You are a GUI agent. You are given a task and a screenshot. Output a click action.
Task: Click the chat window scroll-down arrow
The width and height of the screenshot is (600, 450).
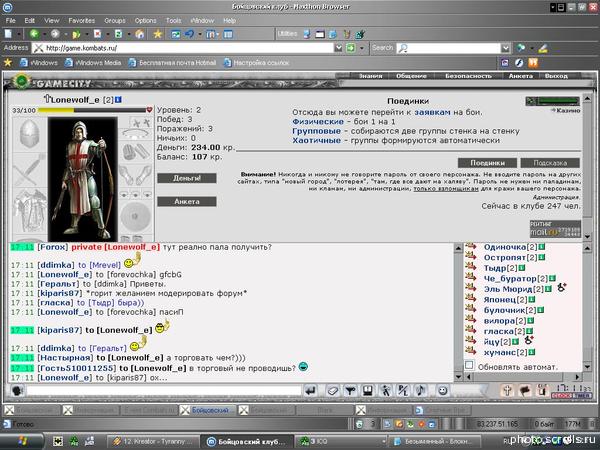pos(458,377)
